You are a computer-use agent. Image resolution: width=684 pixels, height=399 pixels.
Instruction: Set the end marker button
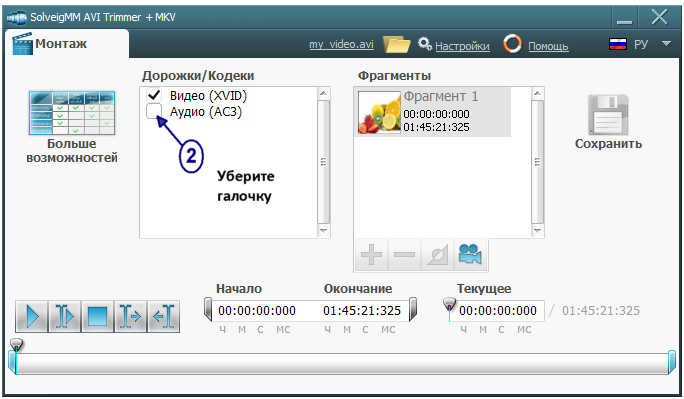click(x=164, y=317)
